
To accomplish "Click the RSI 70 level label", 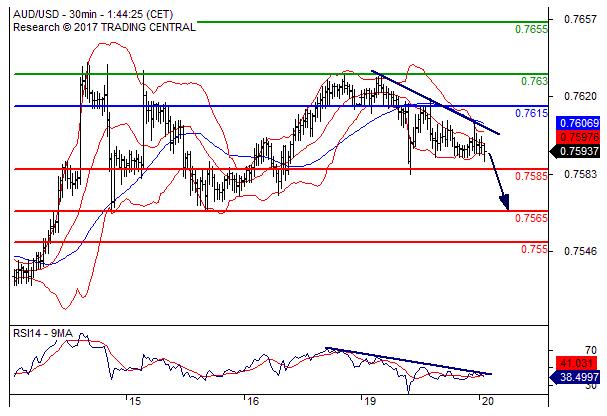I will coord(591,351).
